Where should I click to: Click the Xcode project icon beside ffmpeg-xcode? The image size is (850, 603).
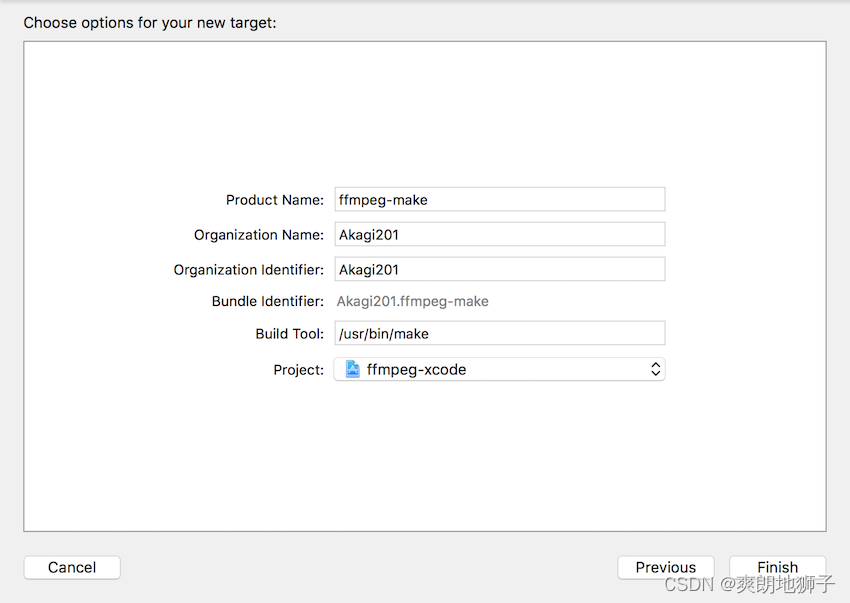pos(353,369)
